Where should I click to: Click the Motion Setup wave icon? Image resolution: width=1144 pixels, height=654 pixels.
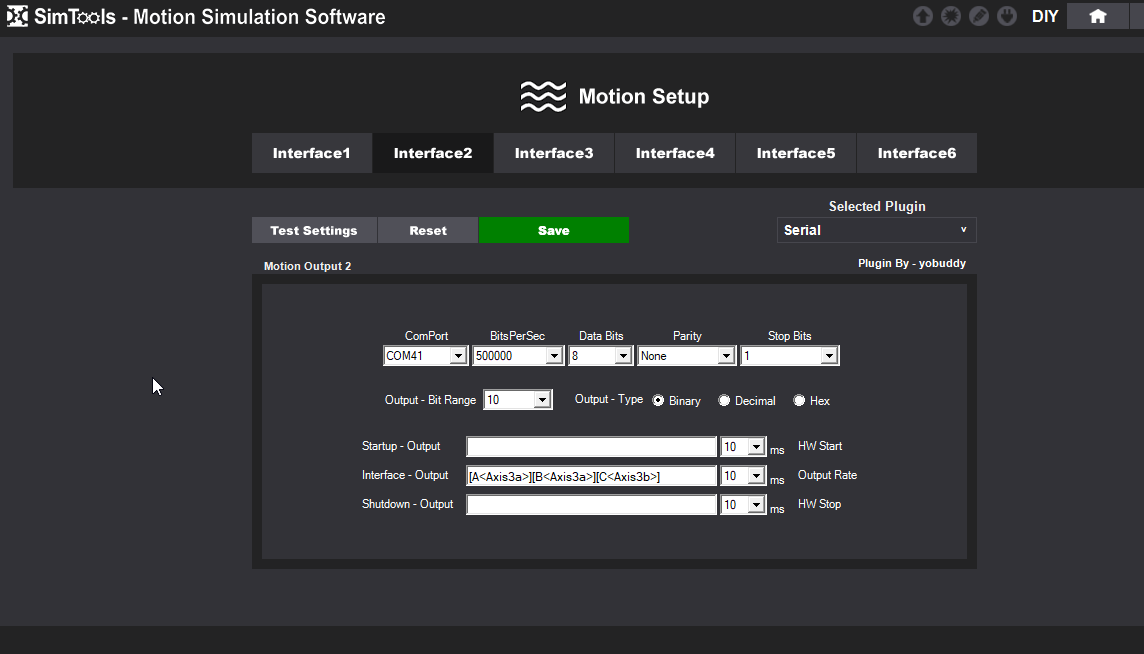click(x=543, y=97)
